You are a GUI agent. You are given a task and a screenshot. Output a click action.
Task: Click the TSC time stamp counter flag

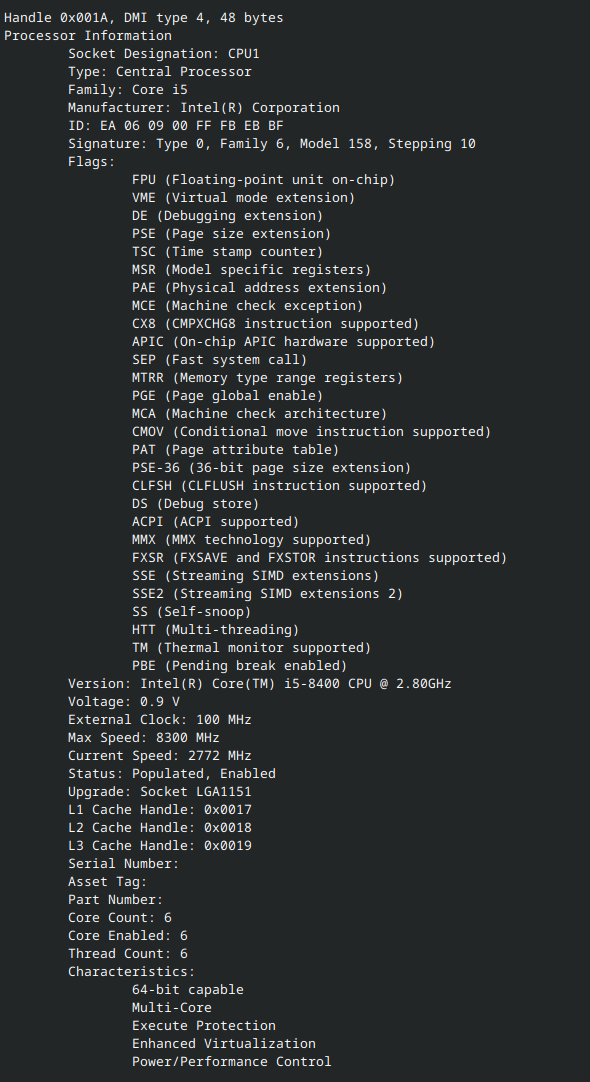[228, 252]
